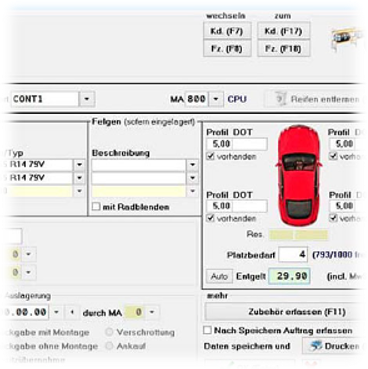The height and width of the screenshot is (369, 368).
Task: Click the Fz. (F18) button
Action: pyautogui.click(x=283, y=49)
